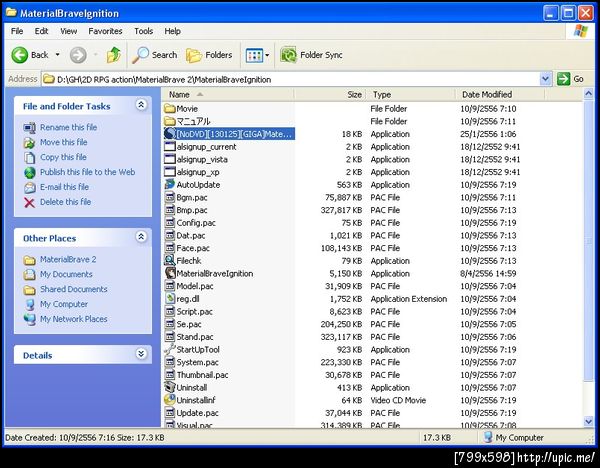Select the Stand.pac file name
The height and width of the screenshot is (468, 600).
(195, 337)
